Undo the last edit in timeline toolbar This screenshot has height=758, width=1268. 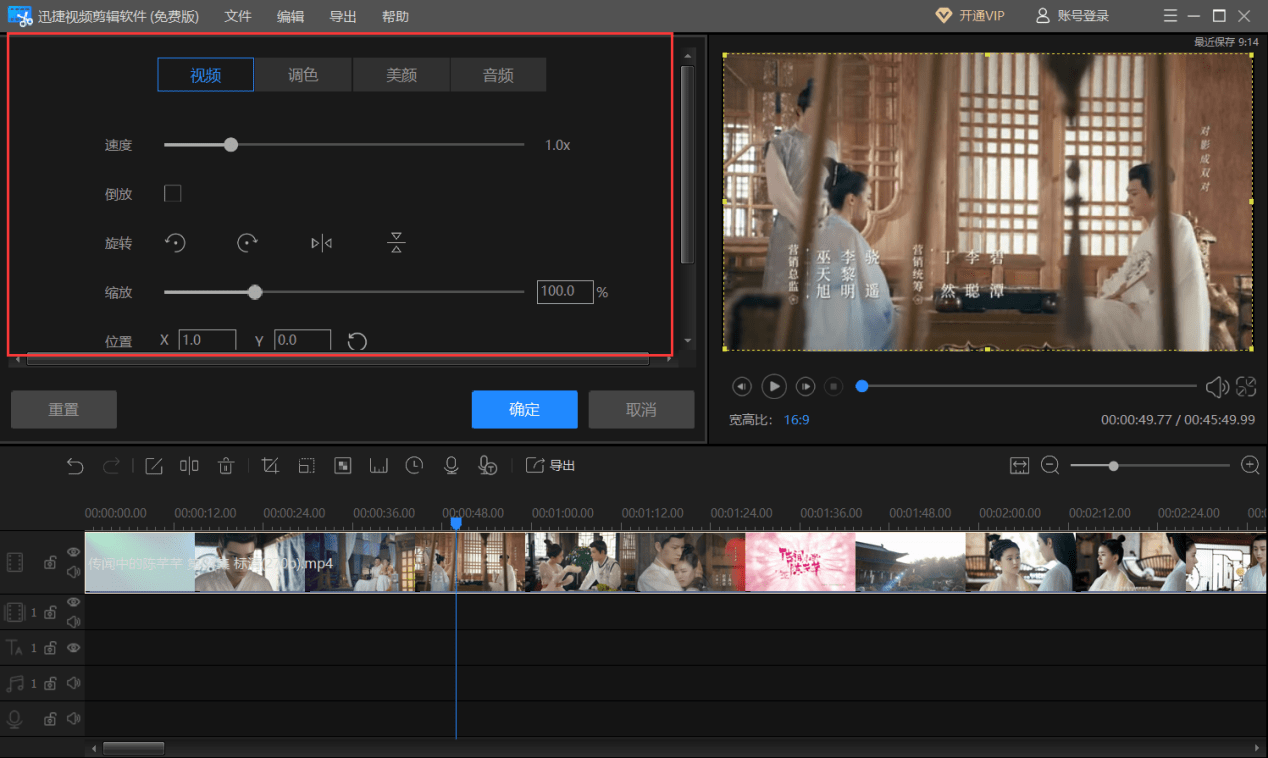point(75,465)
